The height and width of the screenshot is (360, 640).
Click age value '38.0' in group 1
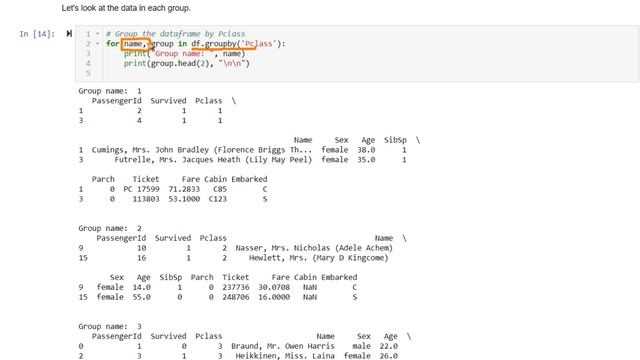pos(366,150)
